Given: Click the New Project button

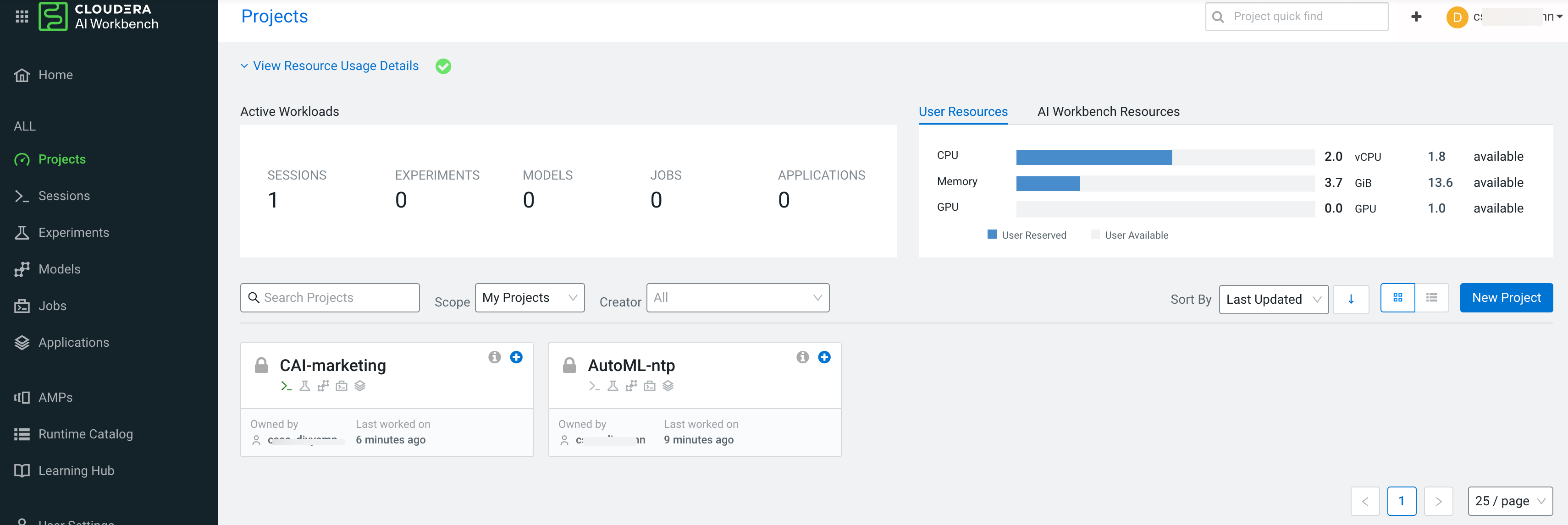Looking at the screenshot, I should click(x=1506, y=298).
